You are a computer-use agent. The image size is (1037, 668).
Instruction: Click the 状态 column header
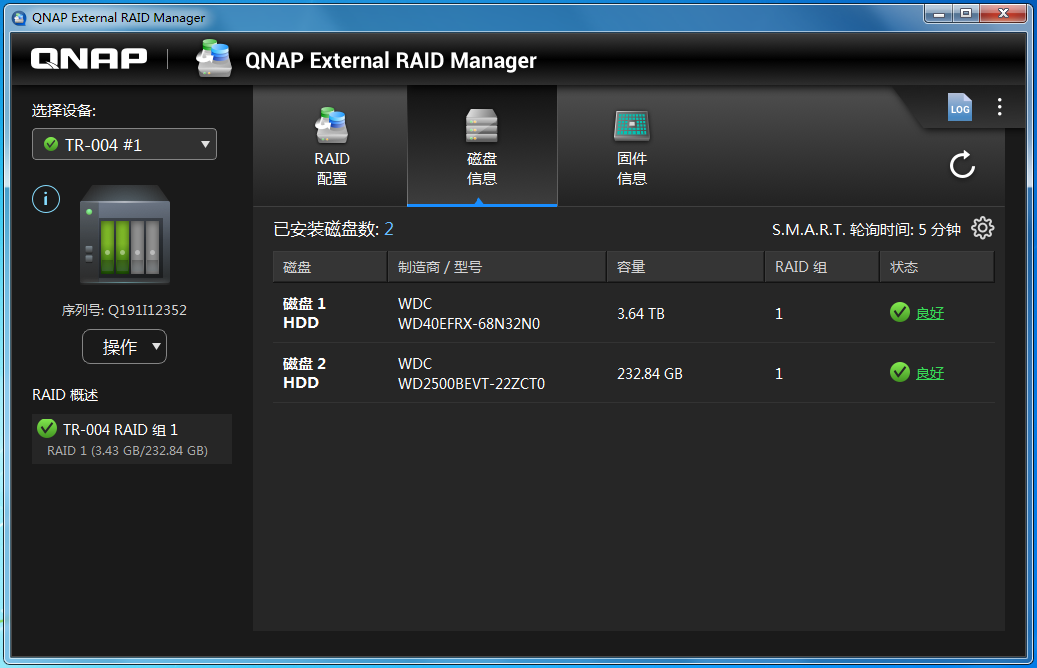click(x=936, y=267)
